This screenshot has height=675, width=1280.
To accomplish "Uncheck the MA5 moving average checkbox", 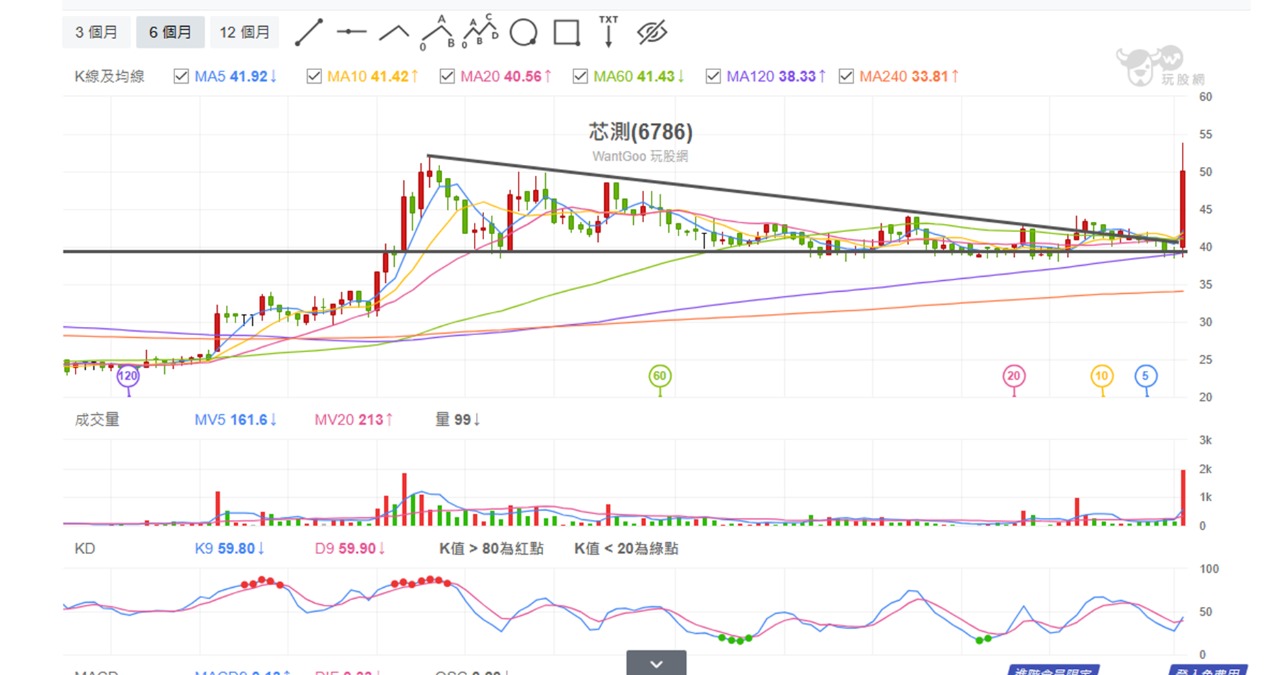I will coord(181,76).
